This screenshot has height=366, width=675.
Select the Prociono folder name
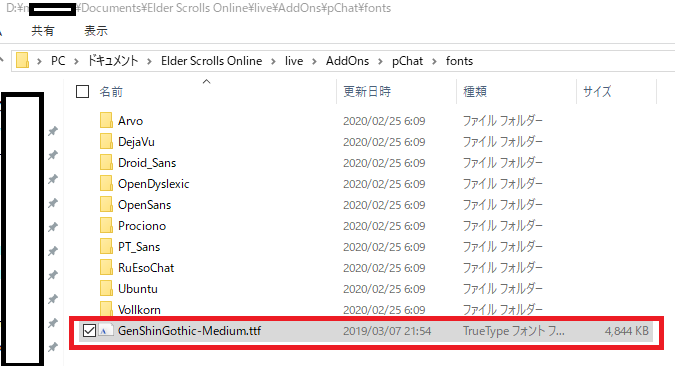142,226
